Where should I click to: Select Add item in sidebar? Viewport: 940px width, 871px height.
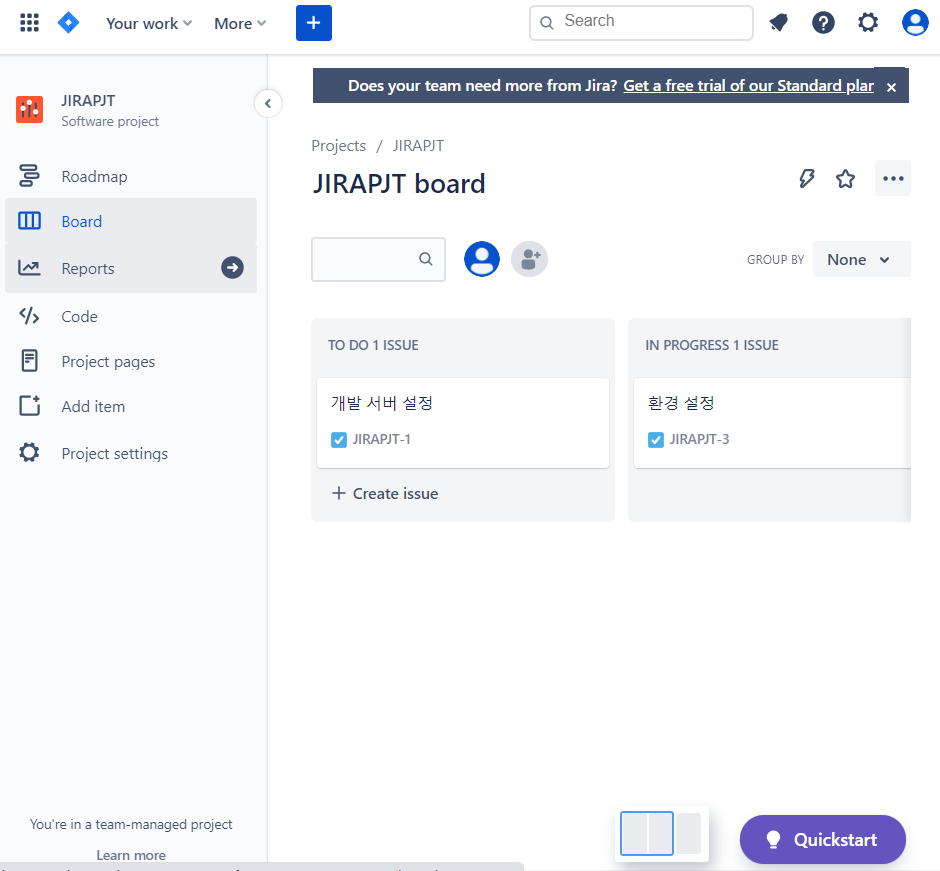pos(131,406)
